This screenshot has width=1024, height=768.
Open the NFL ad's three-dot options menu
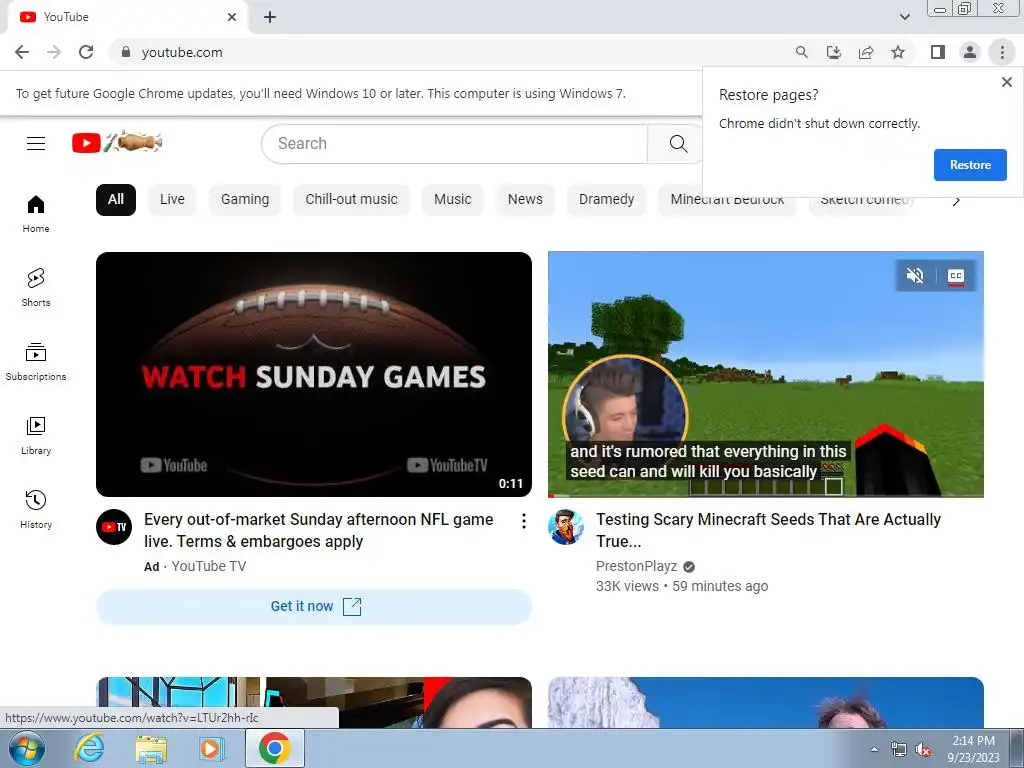coord(524,521)
